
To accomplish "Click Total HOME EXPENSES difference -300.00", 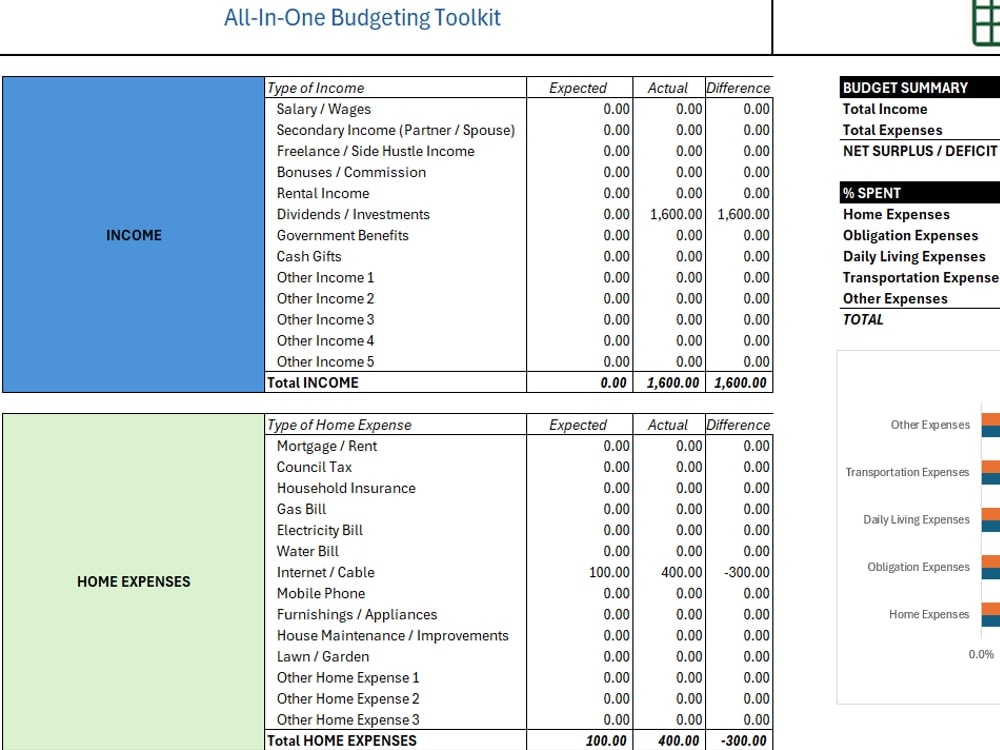I will click(744, 740).
